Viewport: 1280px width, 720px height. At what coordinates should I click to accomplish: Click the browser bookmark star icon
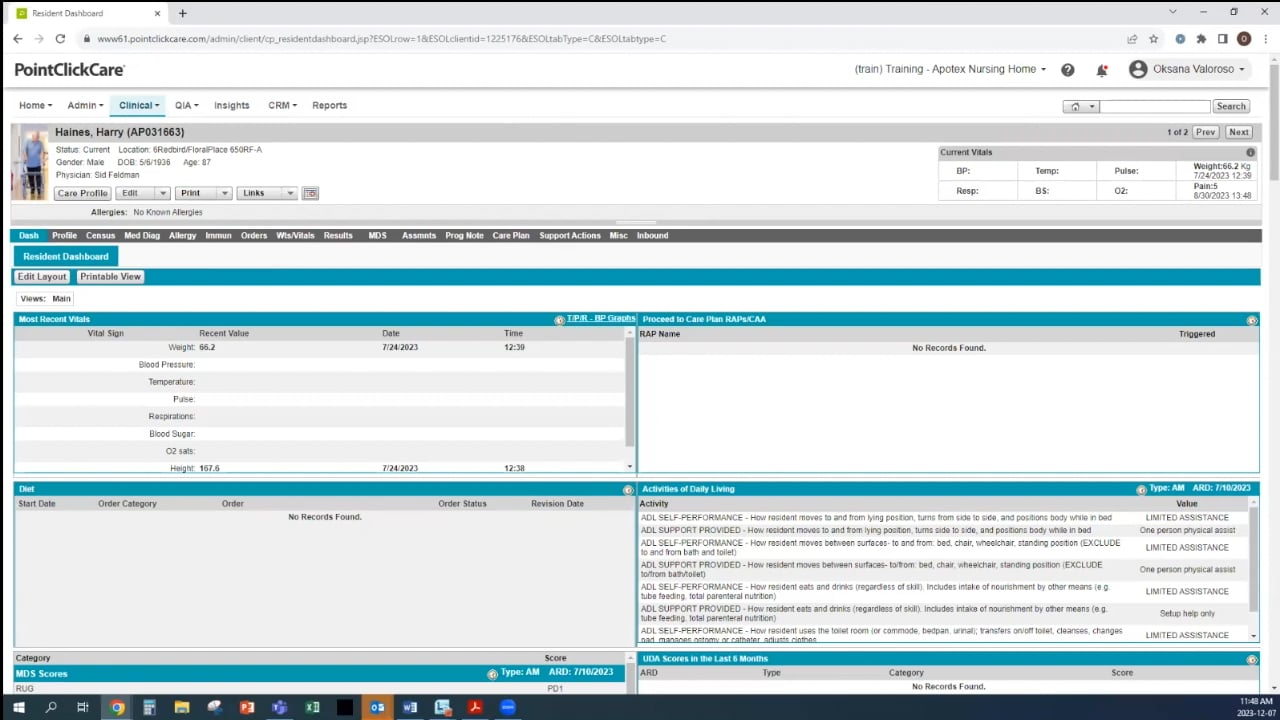(1153, 39)
